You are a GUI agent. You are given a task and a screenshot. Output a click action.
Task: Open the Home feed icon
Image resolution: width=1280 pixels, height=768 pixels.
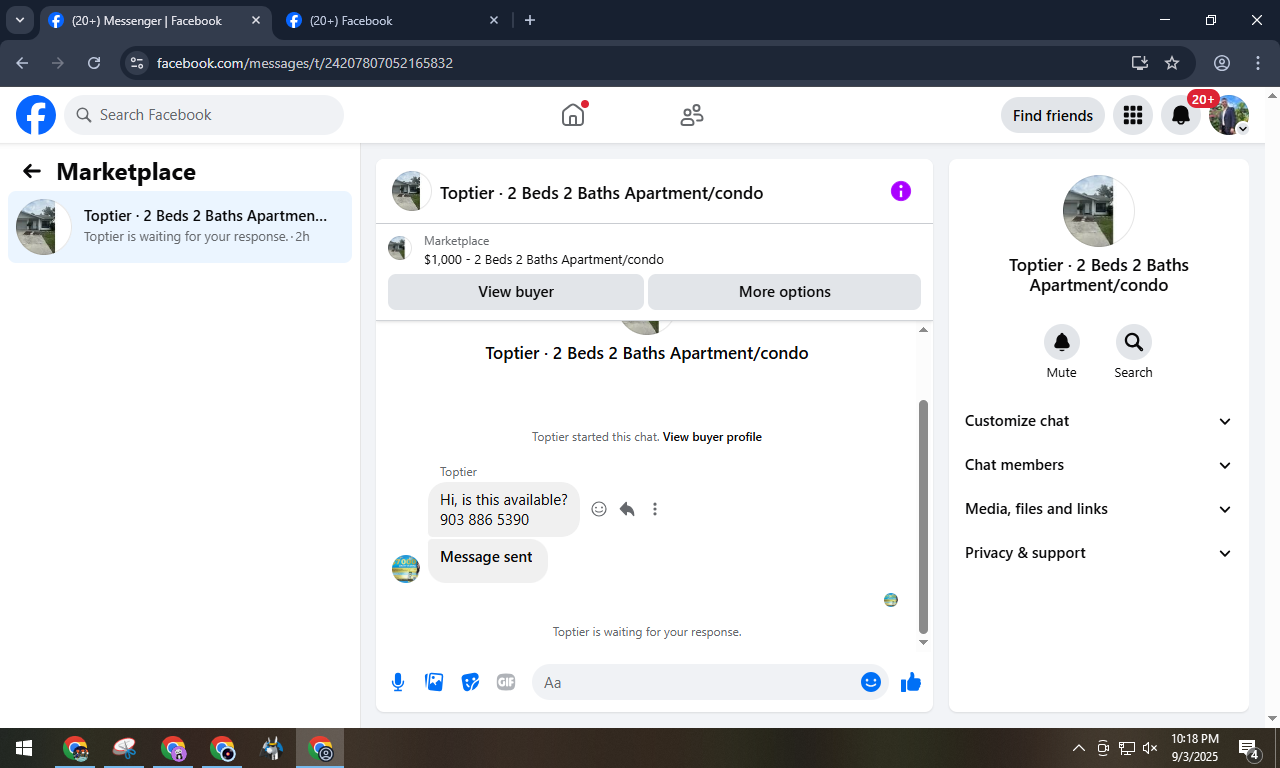tap(573, 115)
